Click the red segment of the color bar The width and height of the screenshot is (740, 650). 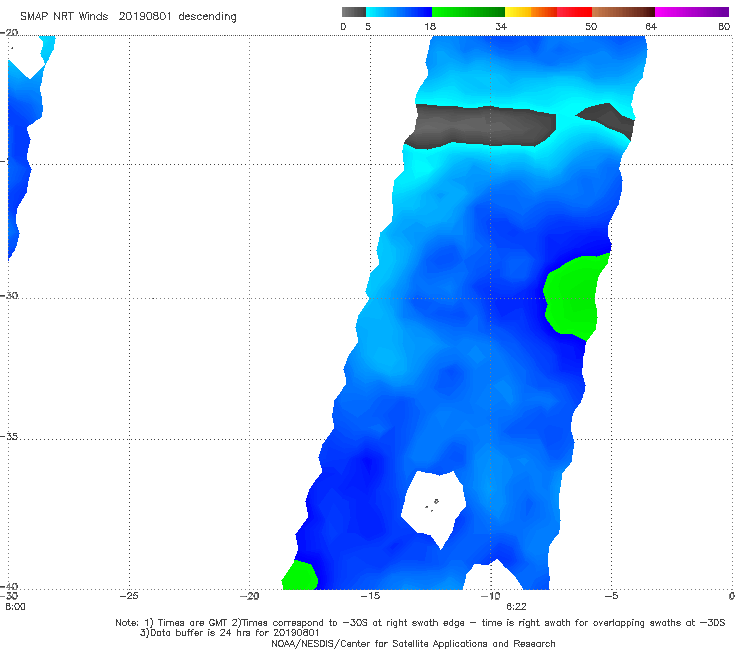(x=574, y=12)
